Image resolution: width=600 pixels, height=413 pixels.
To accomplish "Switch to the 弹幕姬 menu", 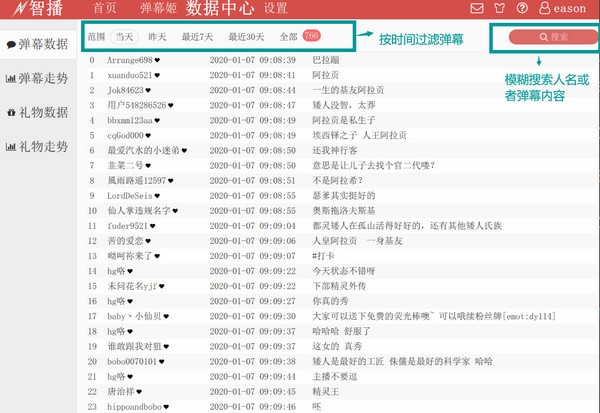I will point(158,9).
